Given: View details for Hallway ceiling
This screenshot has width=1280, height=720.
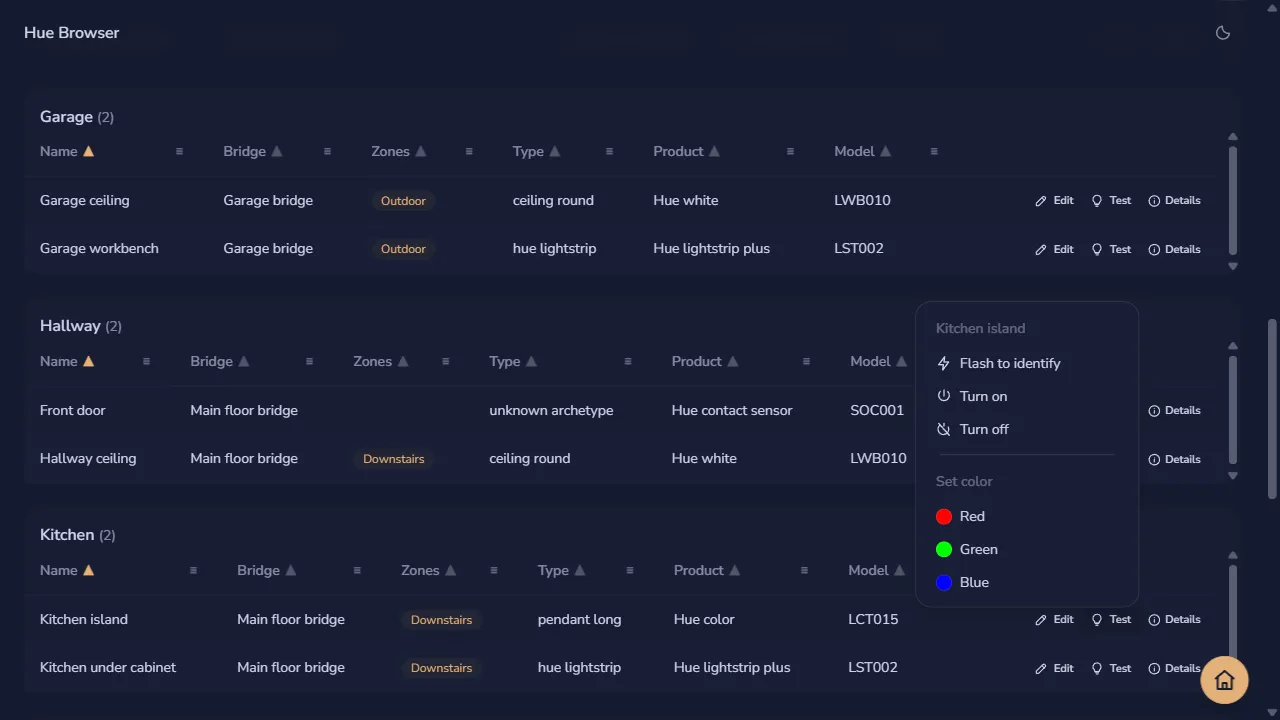Looking at the screenshot, I should (1174, 459).
